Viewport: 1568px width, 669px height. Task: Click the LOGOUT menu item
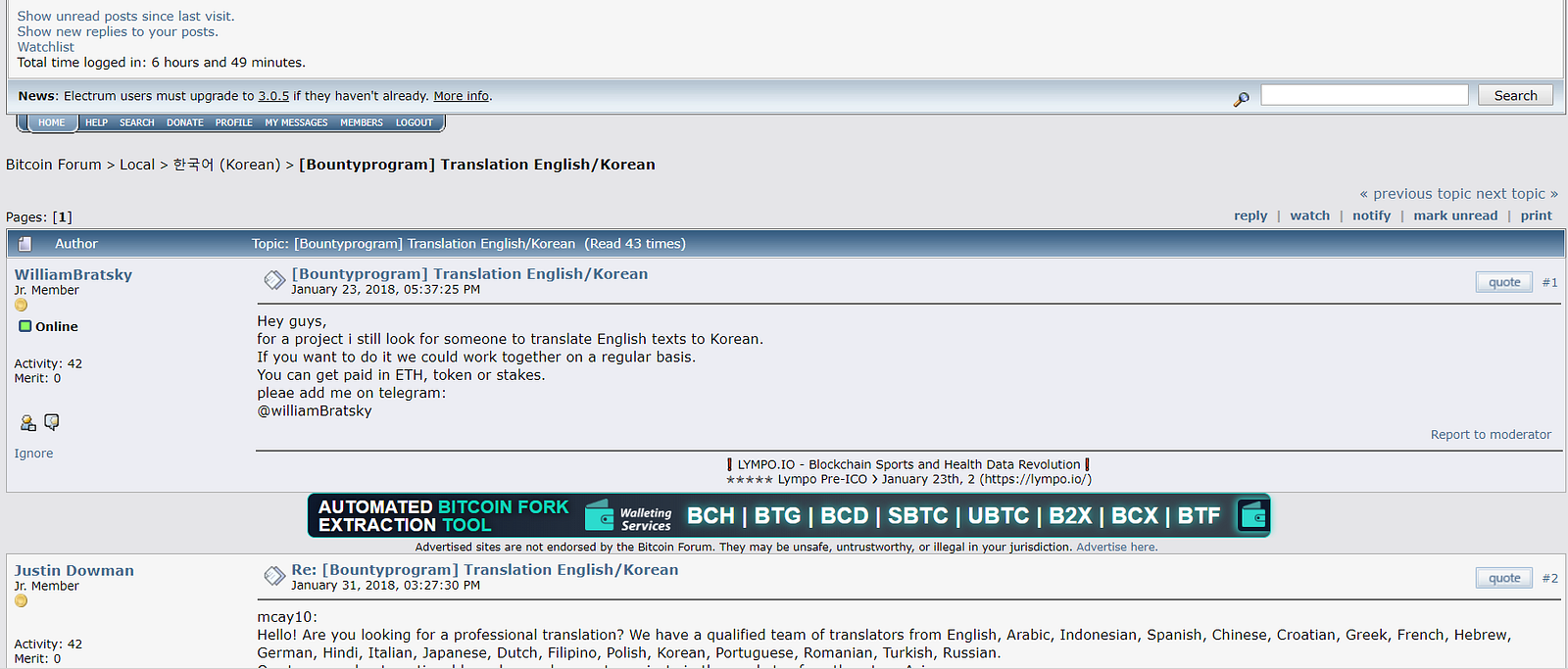coord(415,123)
